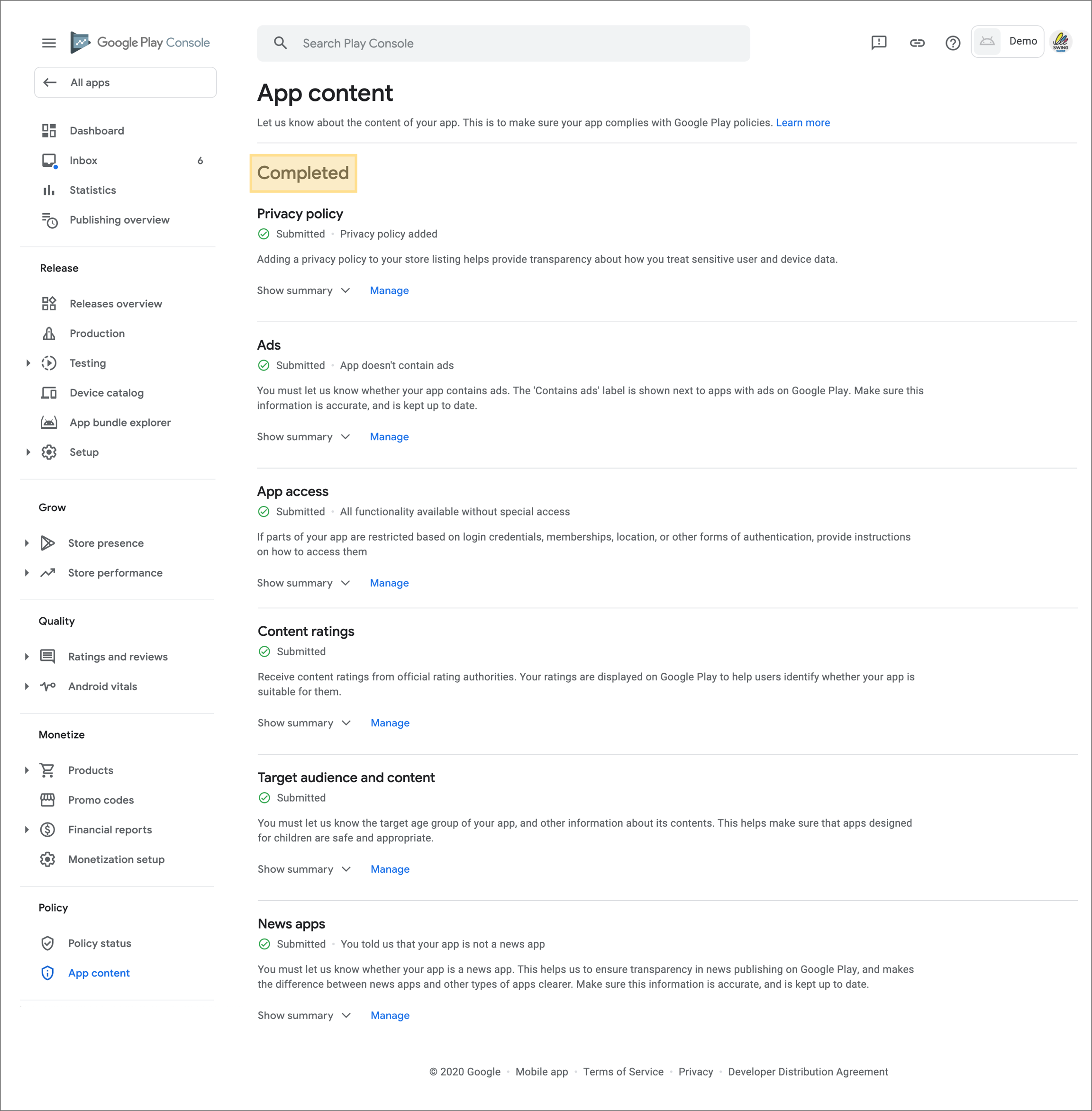Click Manage under the Ads section
The width and height of the screenshot is (1092, 1111).
pyautogui.click(x=389, y=437)
